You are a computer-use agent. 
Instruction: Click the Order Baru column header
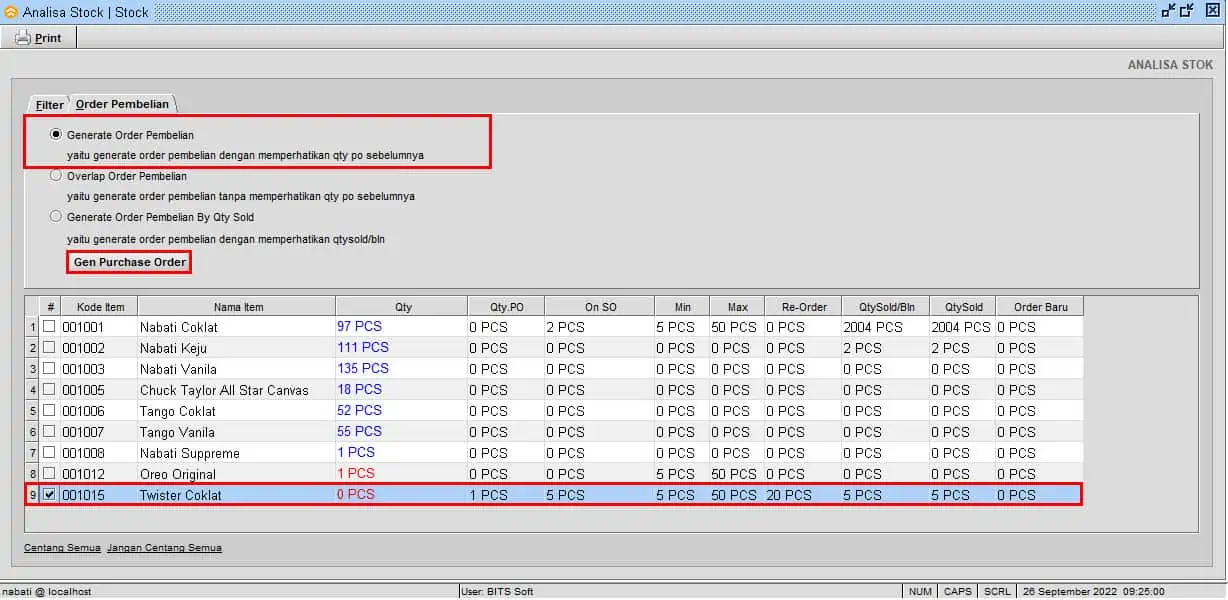click(x=1040, y=307)
